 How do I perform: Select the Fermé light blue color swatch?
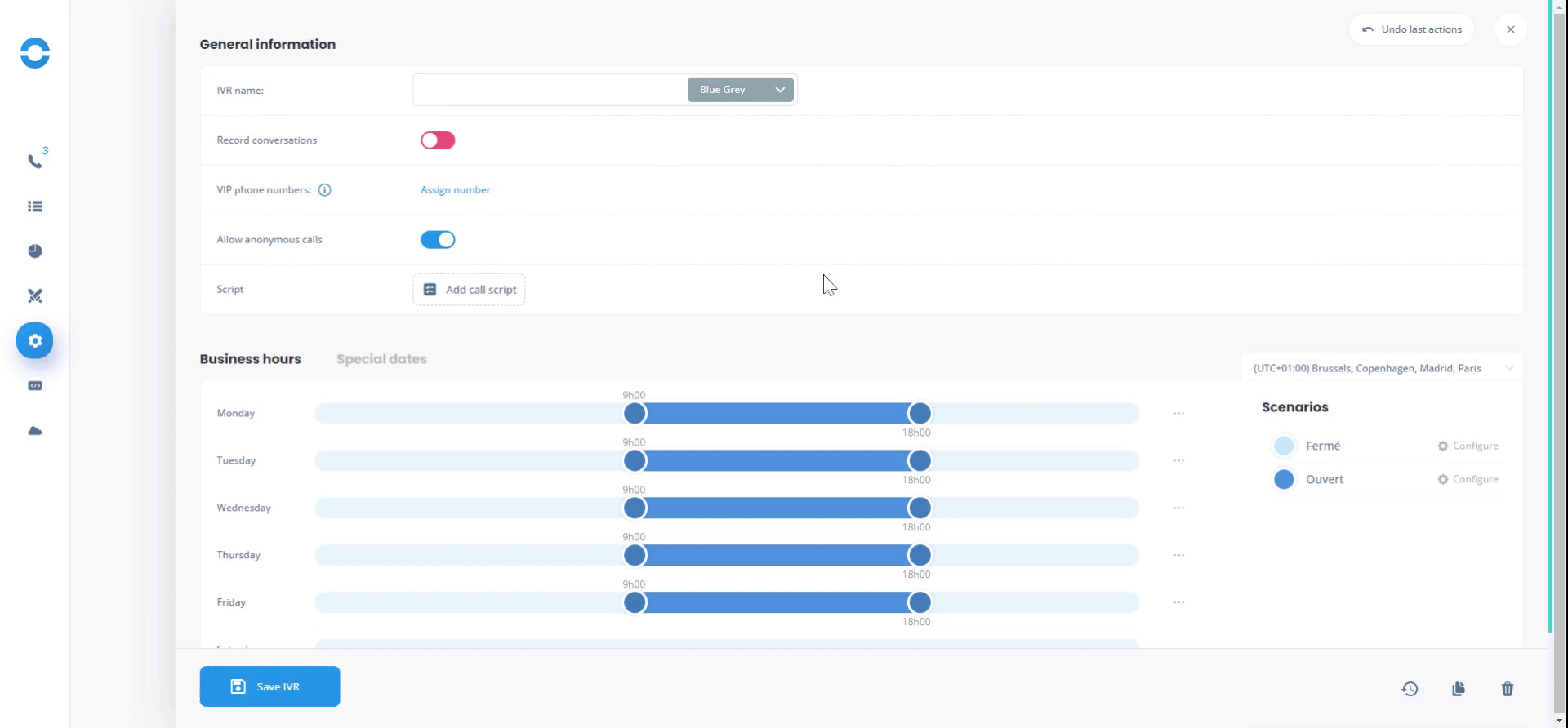point(1284,446)
